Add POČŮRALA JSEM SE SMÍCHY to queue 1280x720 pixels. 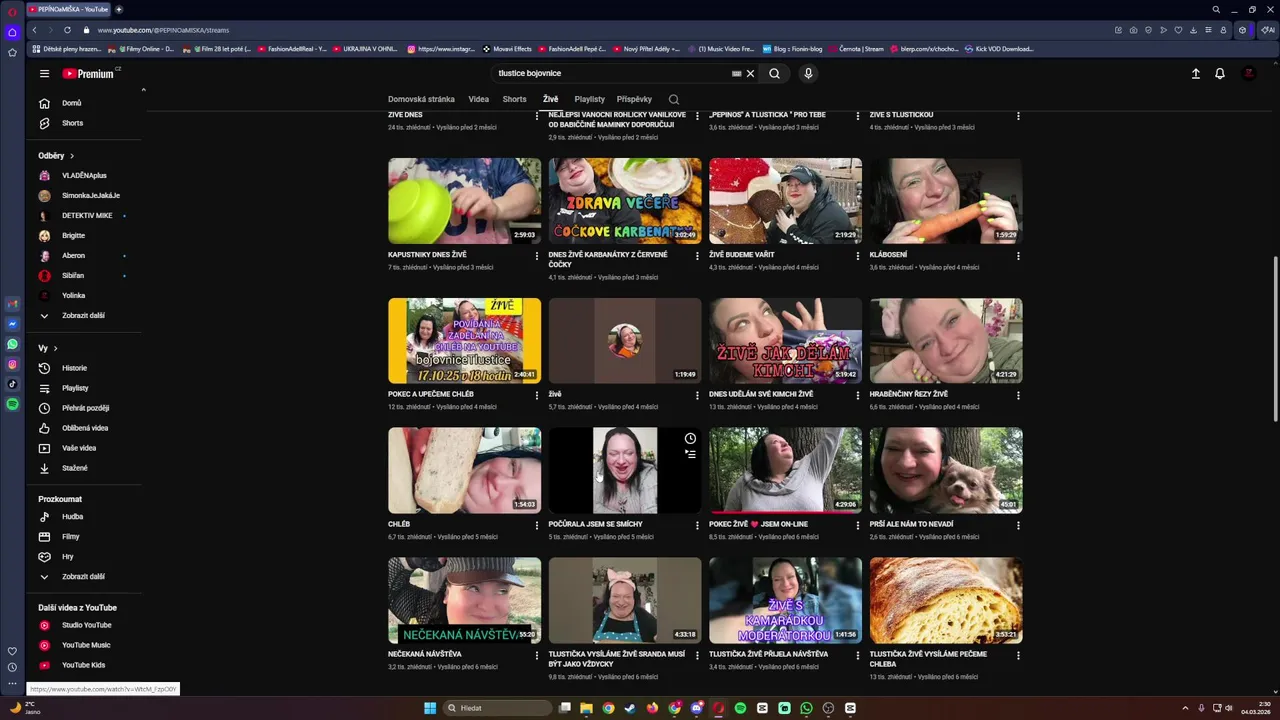tap(690, 455)
